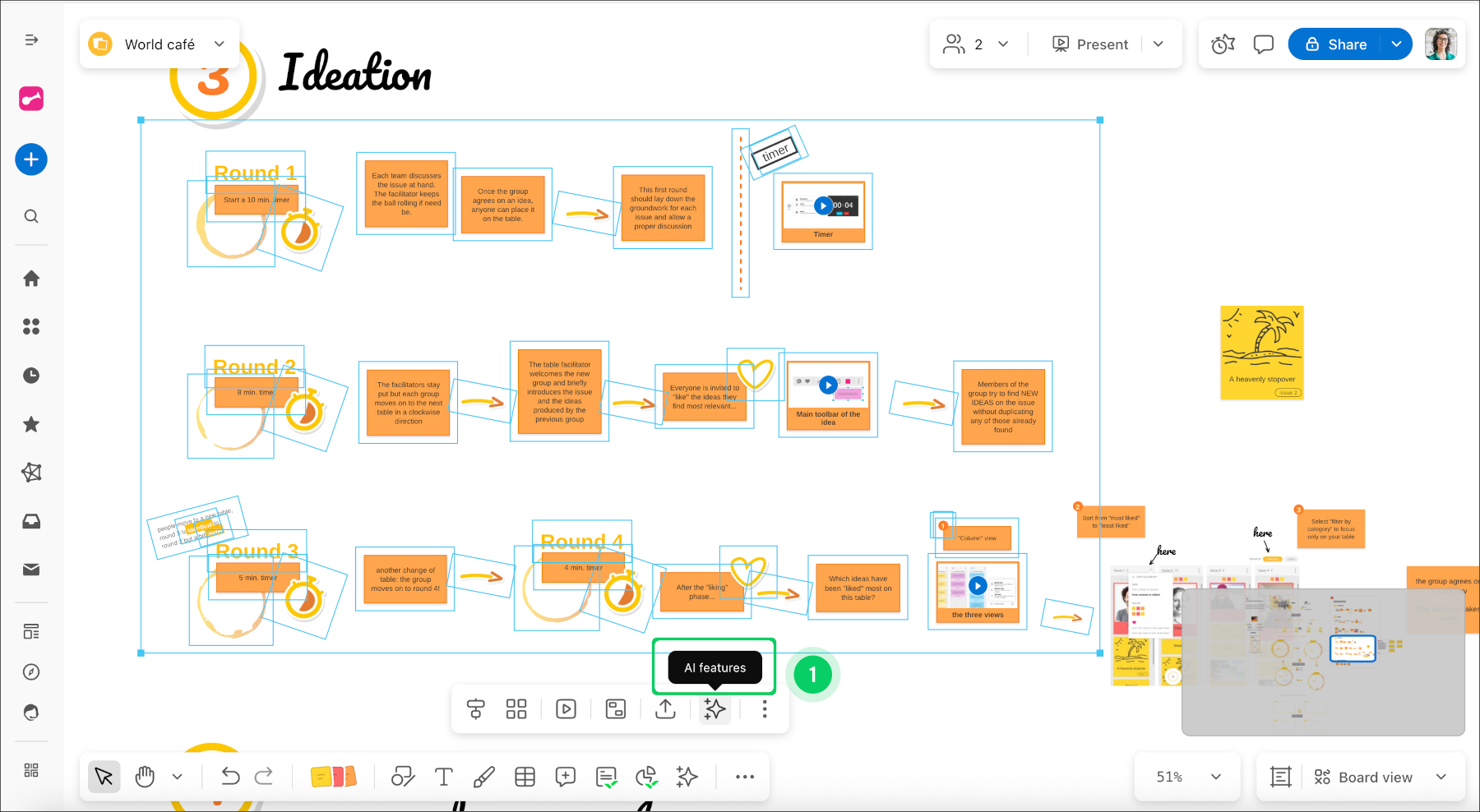This screenshot has height=812, width=1480.
Task: Open the timer icon at top
Action: tap(1223, 44)
